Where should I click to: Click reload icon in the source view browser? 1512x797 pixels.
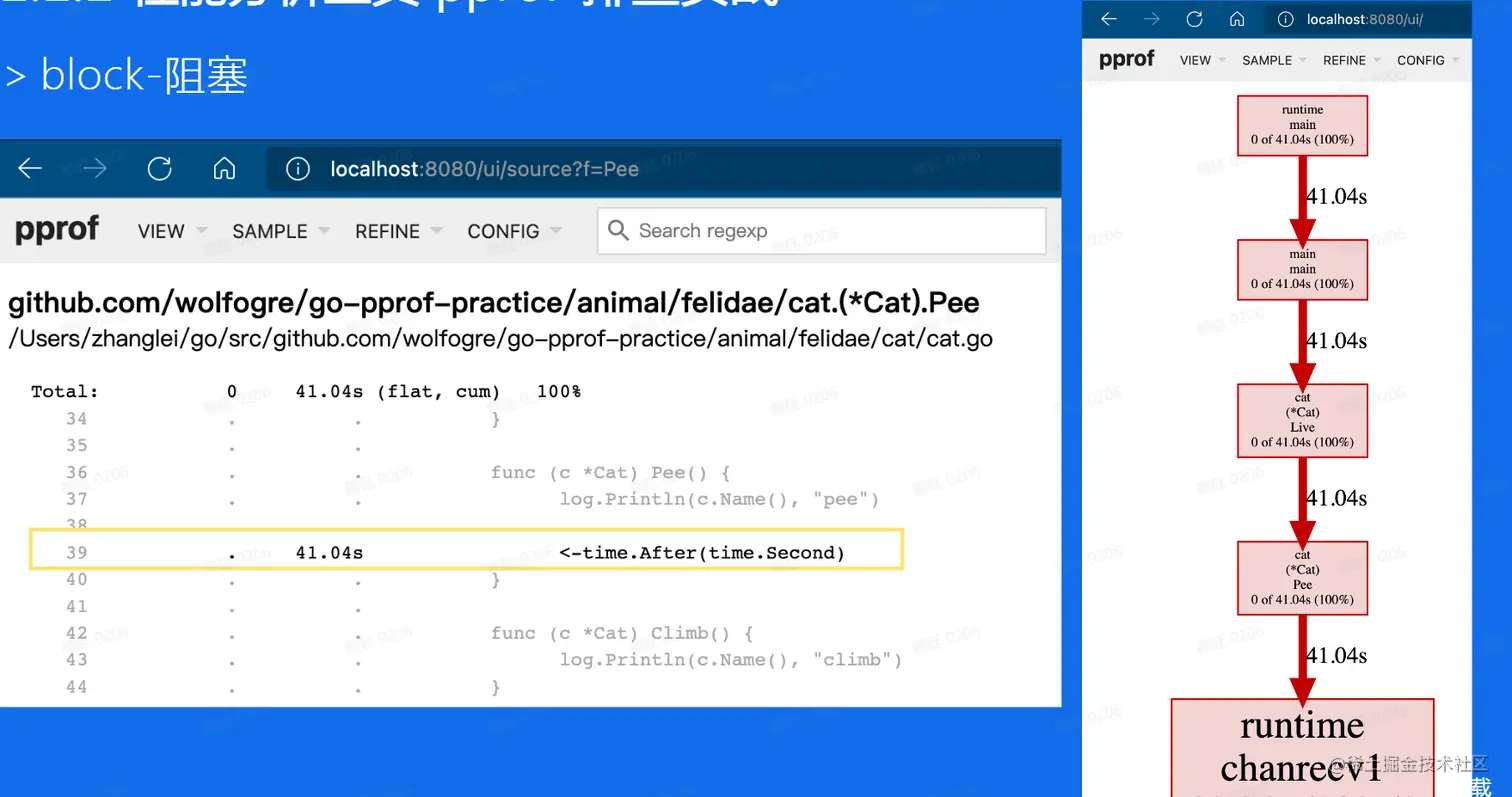(x=160, y=169)
